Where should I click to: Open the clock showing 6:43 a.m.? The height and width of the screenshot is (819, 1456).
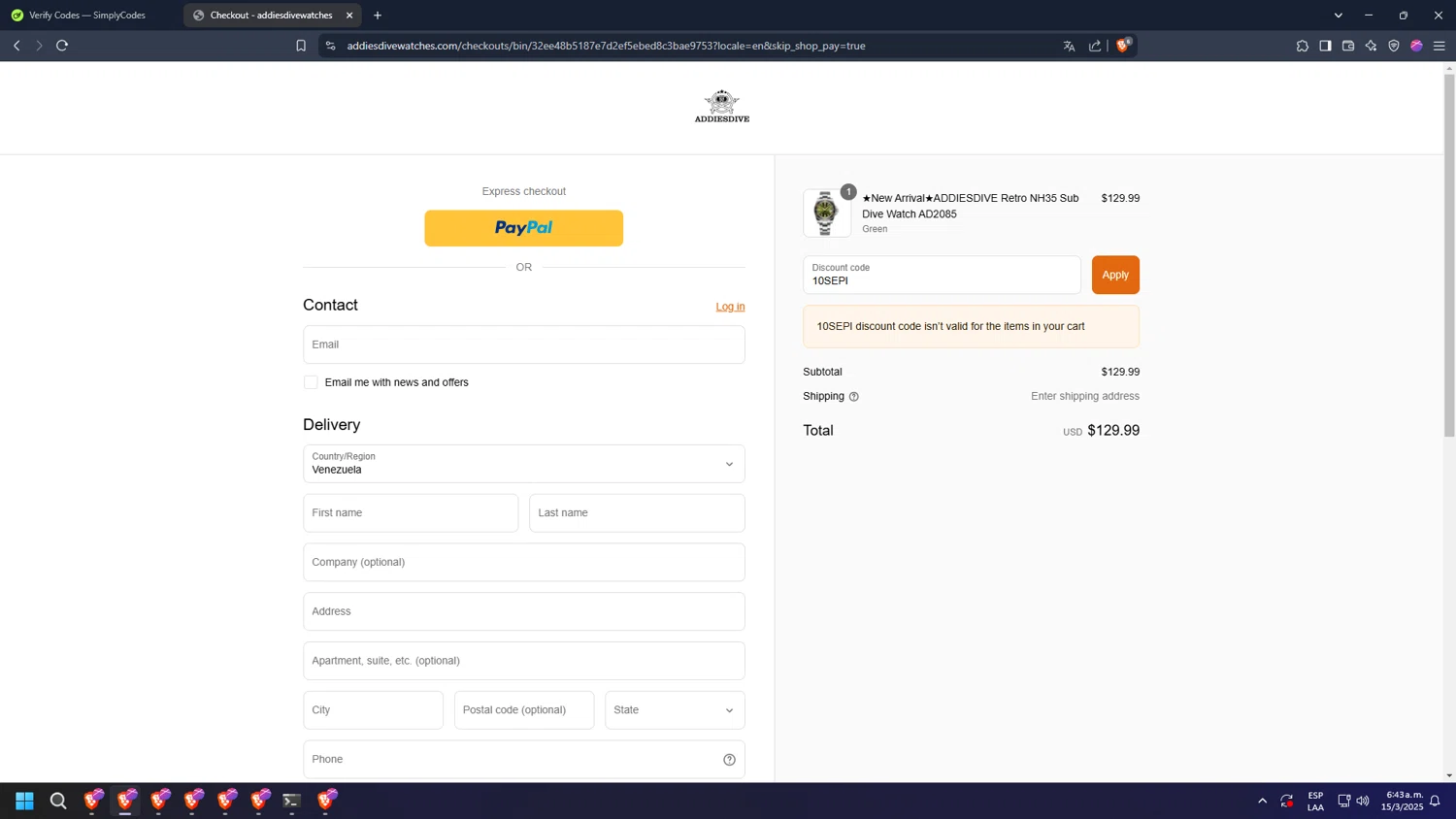(1404, 801)
